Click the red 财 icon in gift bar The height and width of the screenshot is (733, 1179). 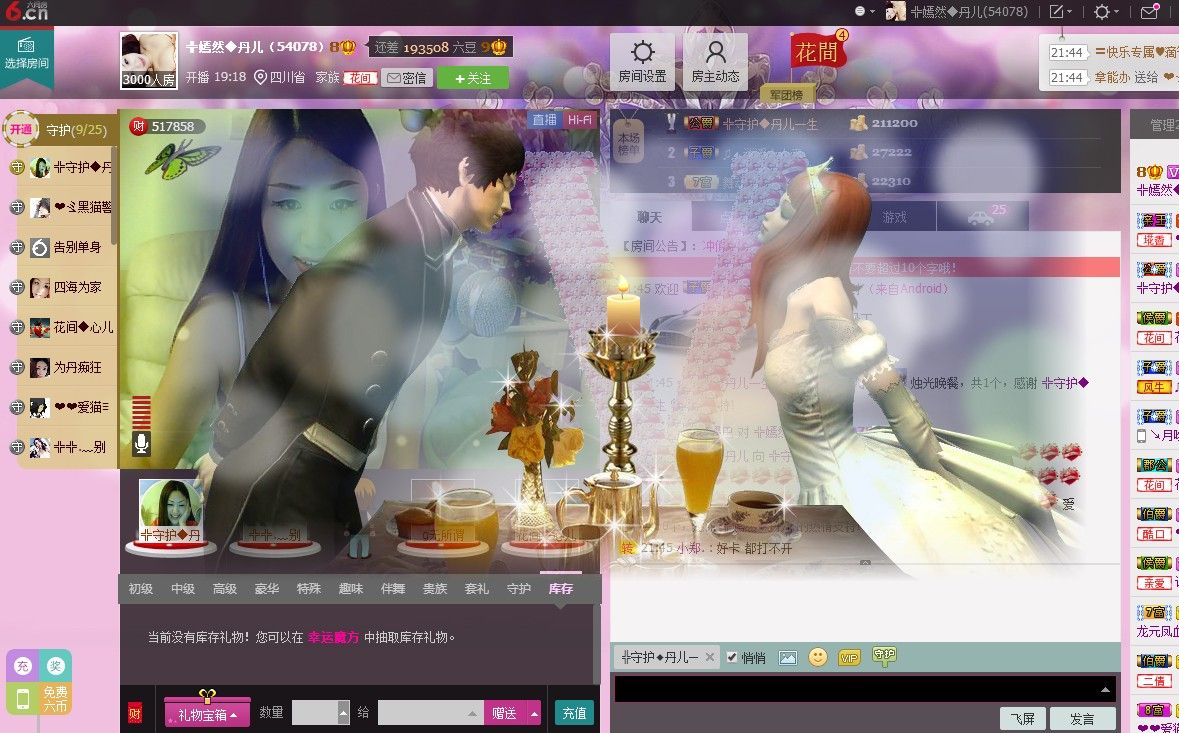[135, 713]
